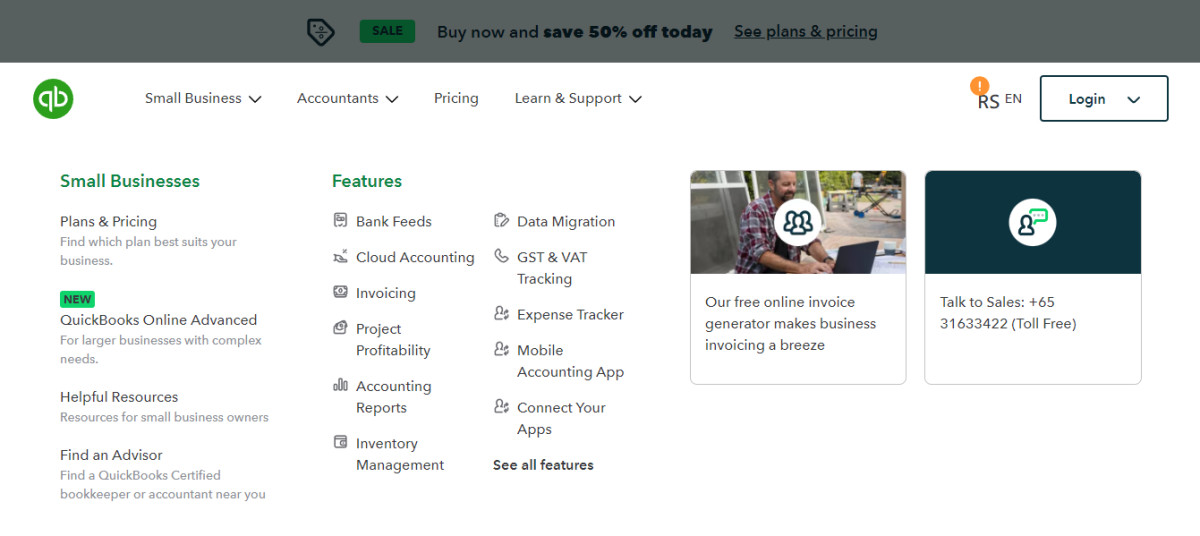Click See all features link
This screenshot has width=1200, height=536.
coord(543,465)
